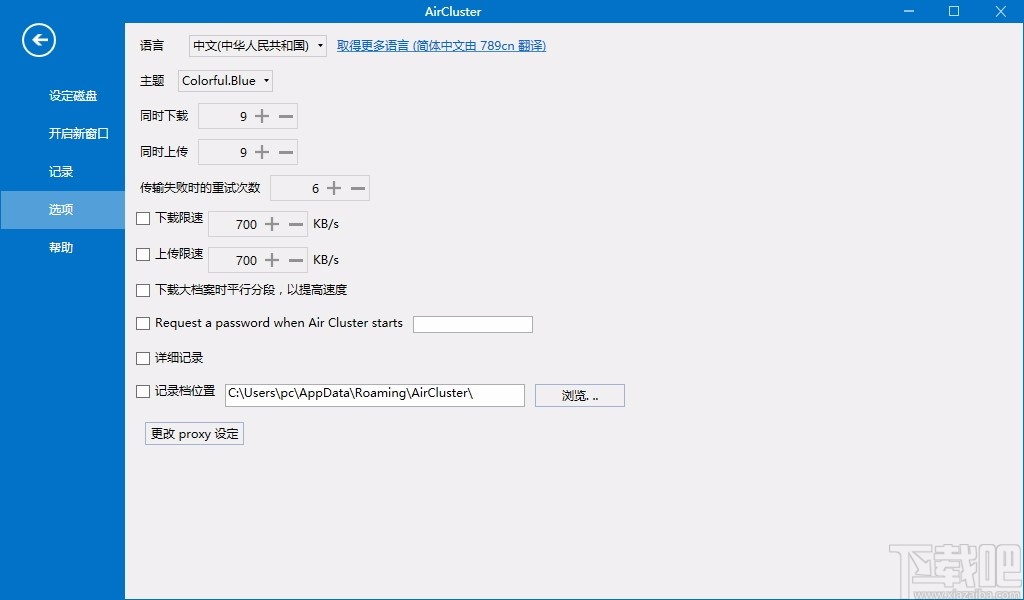The image size is (1024, 600).
Task: Enable the 上传限速 upload speed limit
Action: (x=143, y=254)
